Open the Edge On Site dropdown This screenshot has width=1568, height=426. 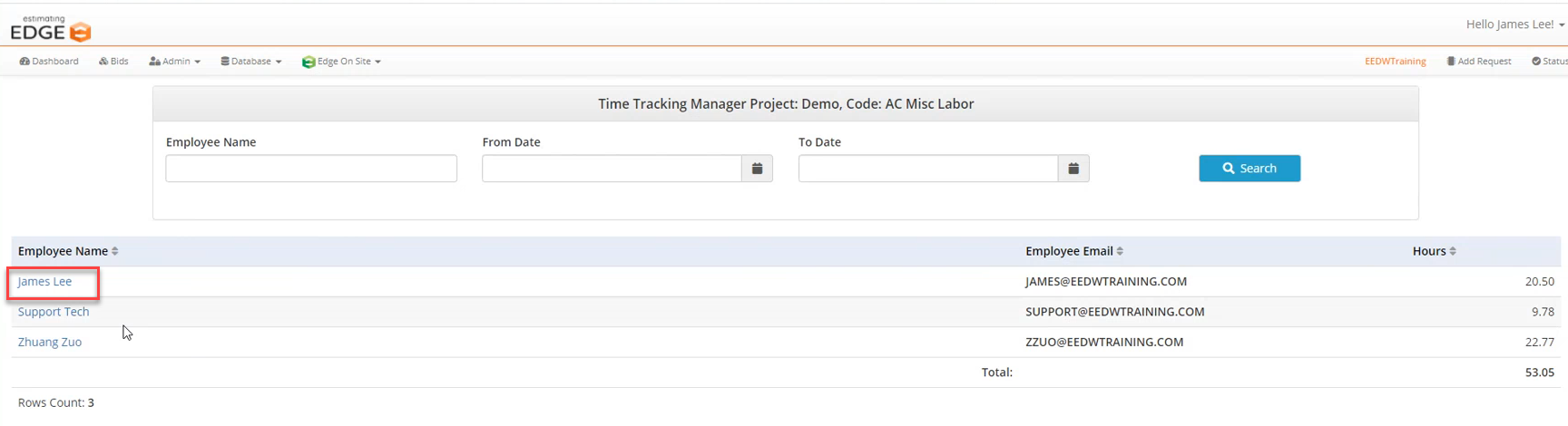pos(341,62)
